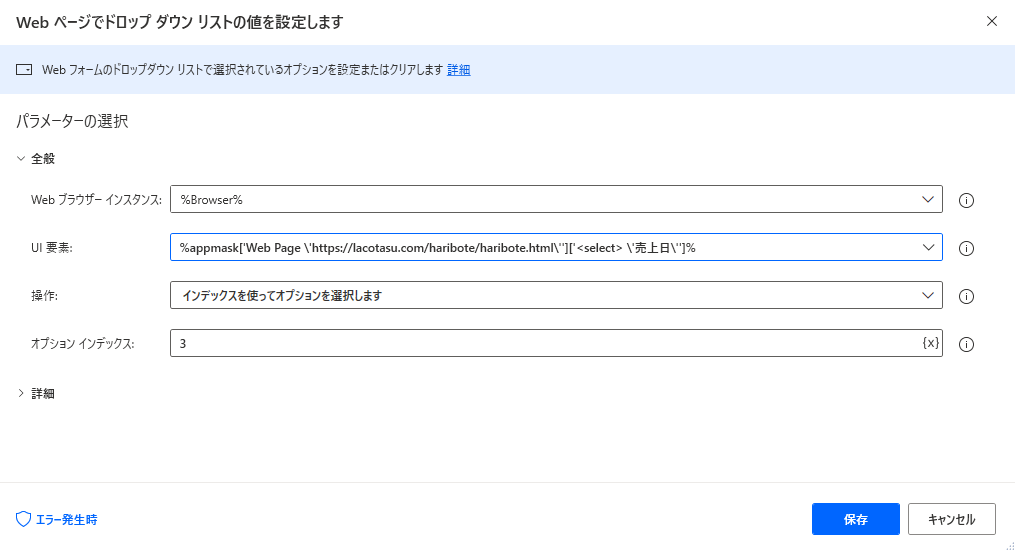Click info icon beside UI 要素 field
This screenshot has width=1015, height=551.
(x=966, y=248)
